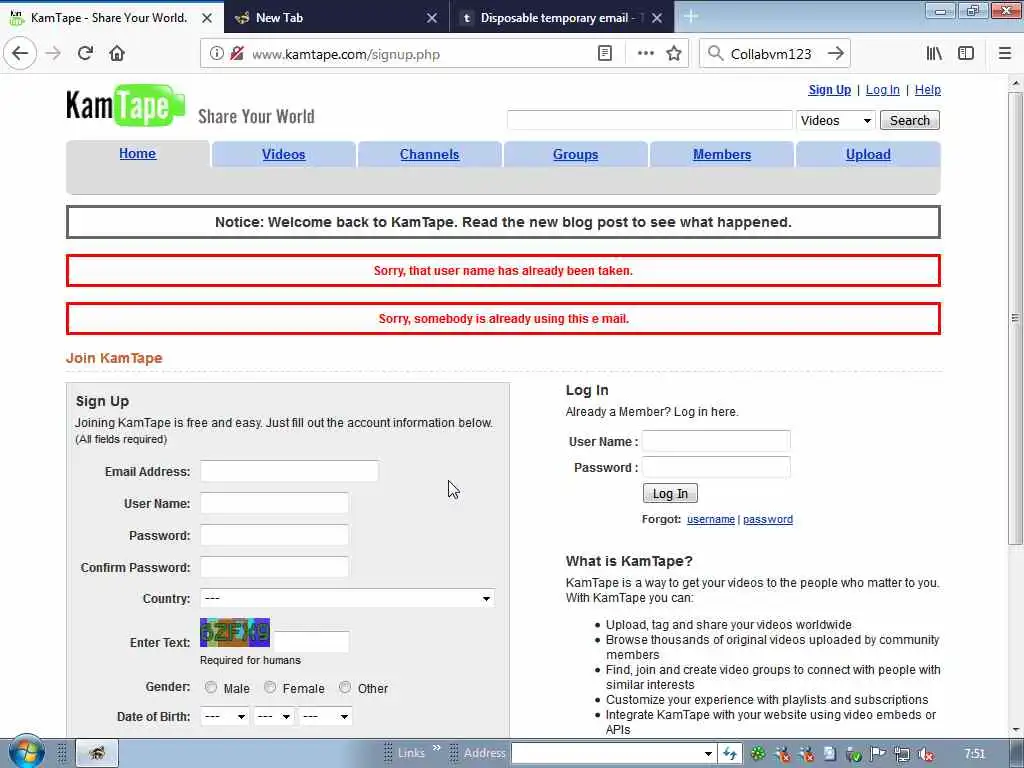Image resolution: width=1024 pixels, height=768 pixels.
Task: Expand the Country dropdown
Action: [347, 598]
